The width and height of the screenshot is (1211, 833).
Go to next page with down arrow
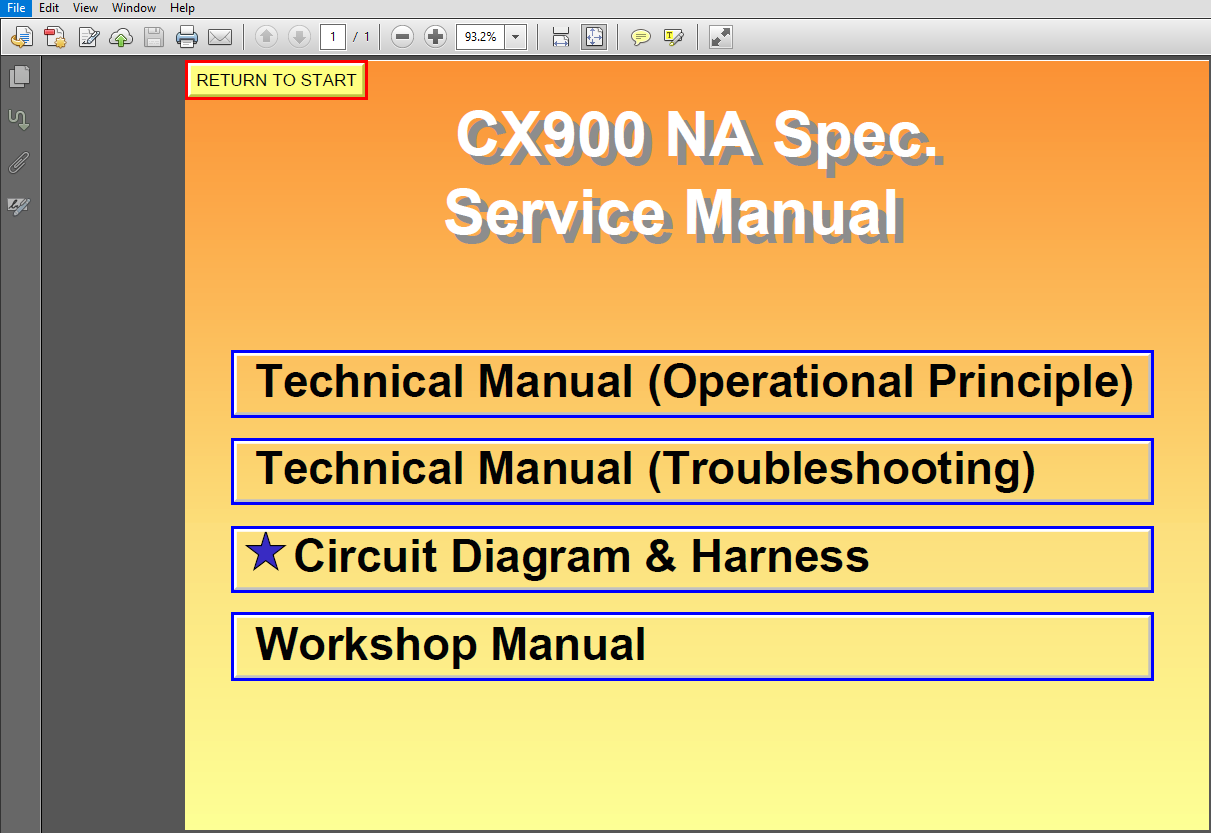(299, 37)
